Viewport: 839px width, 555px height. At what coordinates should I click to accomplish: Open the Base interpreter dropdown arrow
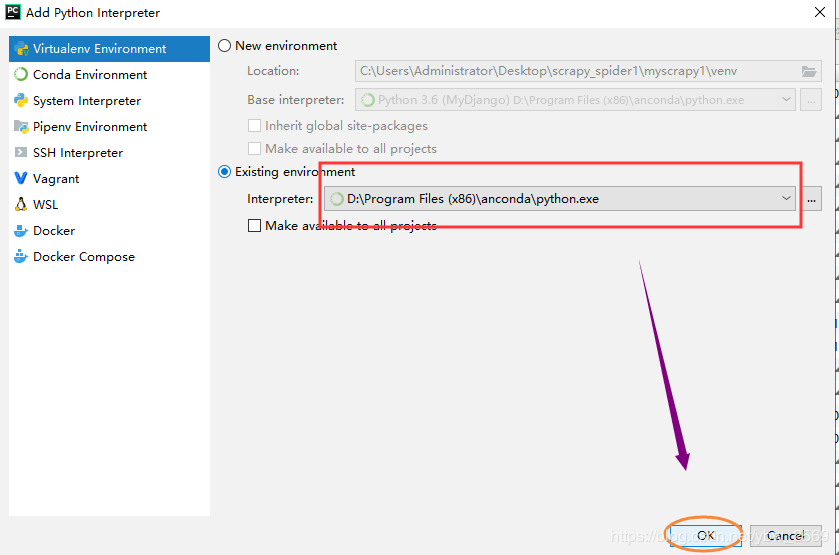click(786, 100)
